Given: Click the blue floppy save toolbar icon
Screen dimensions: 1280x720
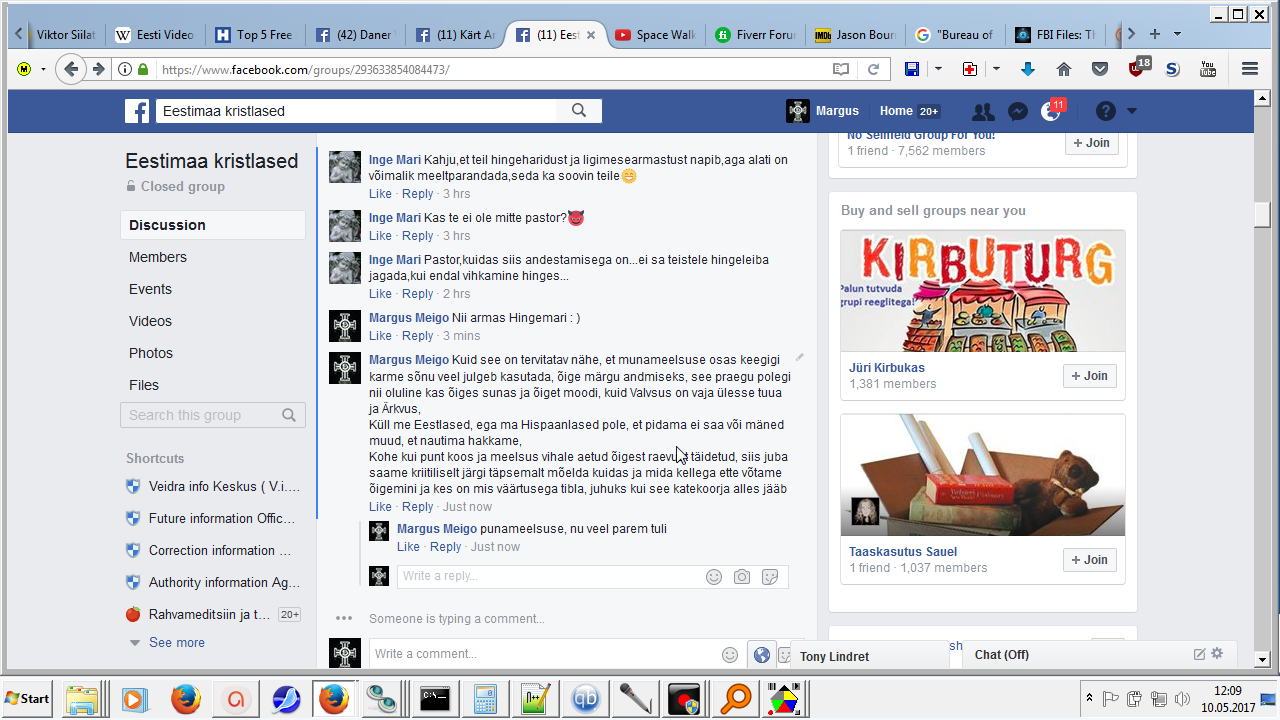Looking at the screenshot, I should 912,69.
